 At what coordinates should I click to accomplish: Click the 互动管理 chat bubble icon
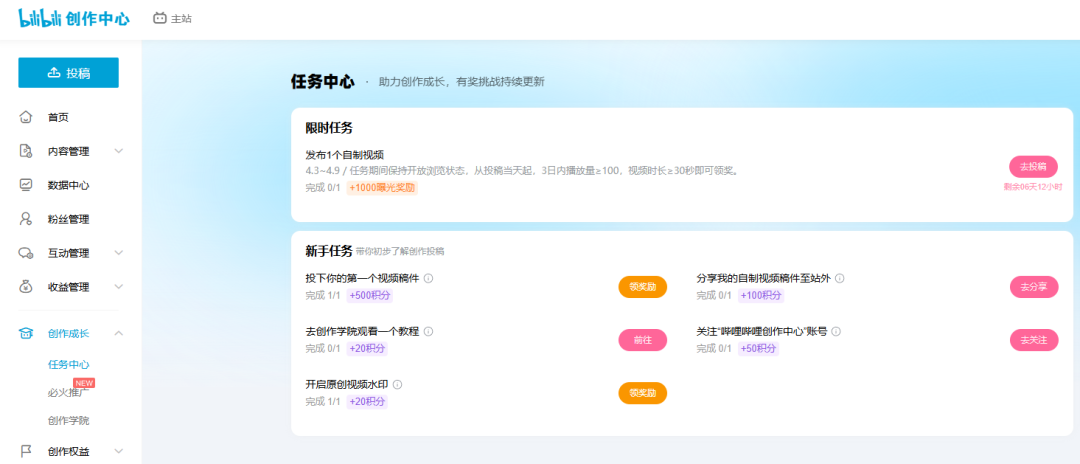[x=25, y=253]
